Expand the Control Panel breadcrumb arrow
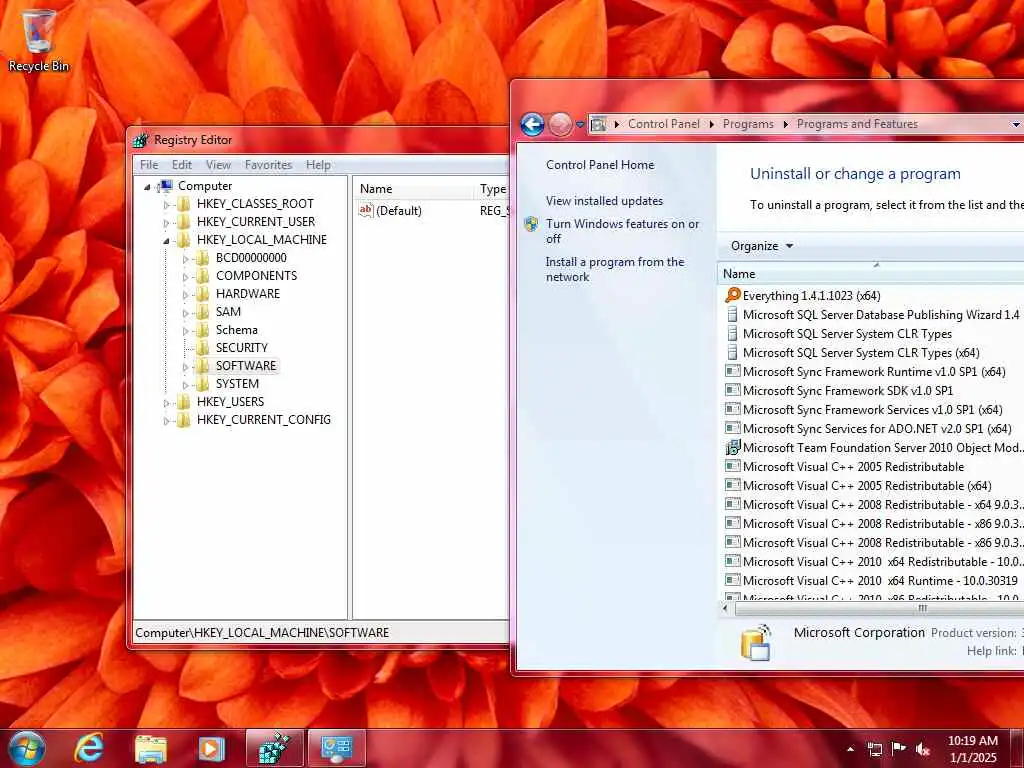1024x768 pixels. (712, 124)
